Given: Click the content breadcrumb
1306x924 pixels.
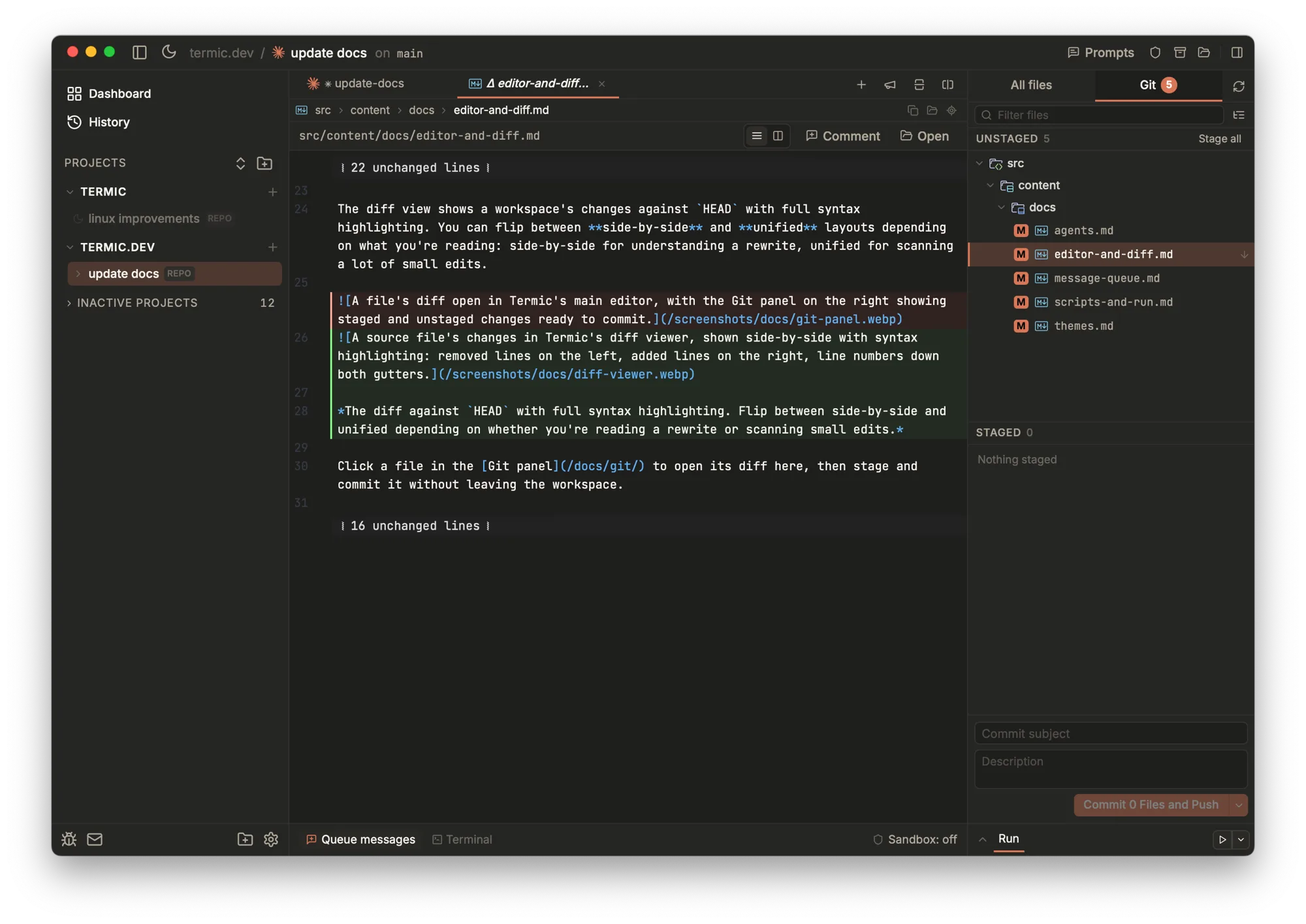Looking at the screenshot, I should (370, 110).
